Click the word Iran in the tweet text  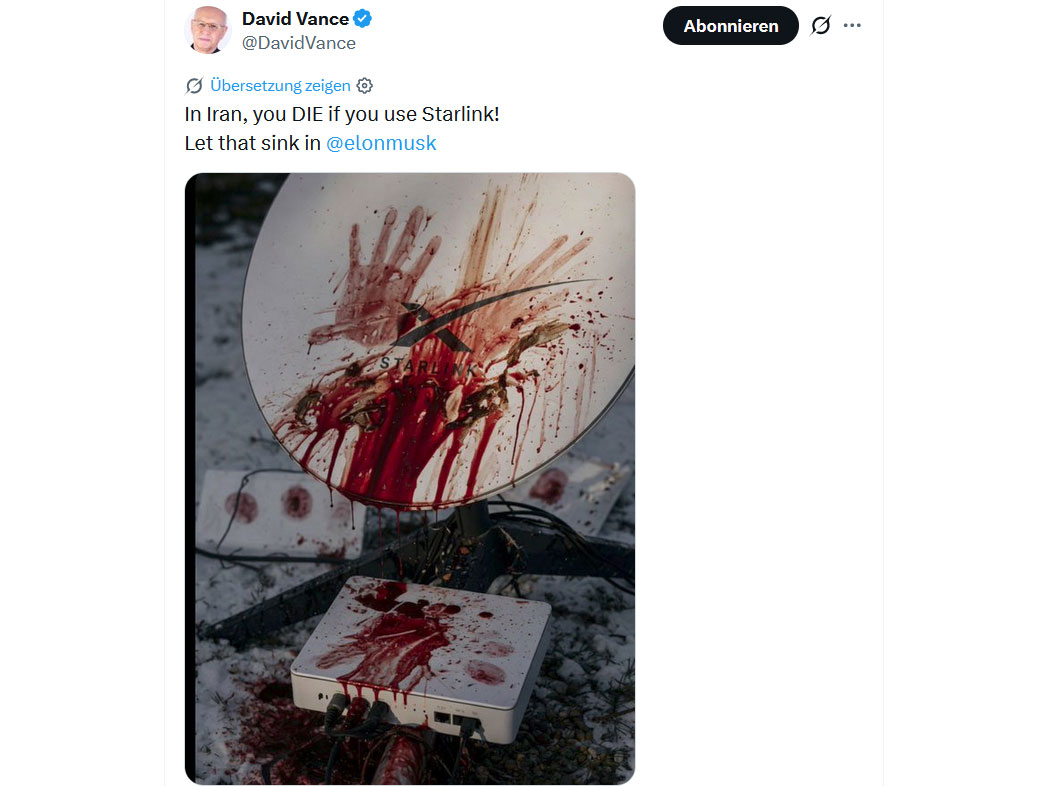(226, 115)
